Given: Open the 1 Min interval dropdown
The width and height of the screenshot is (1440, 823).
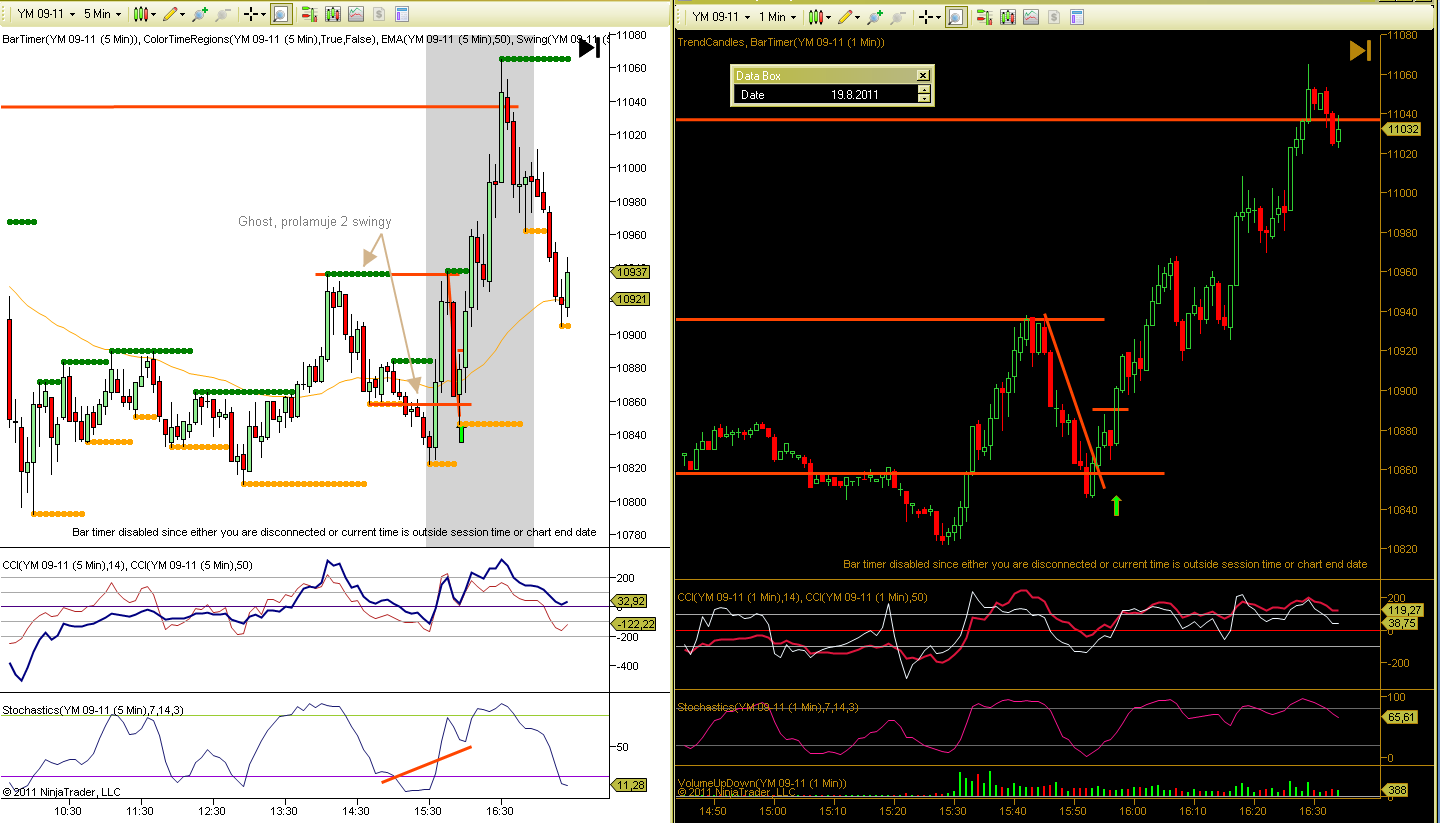Looking at the screenshot, I should 779,17.
